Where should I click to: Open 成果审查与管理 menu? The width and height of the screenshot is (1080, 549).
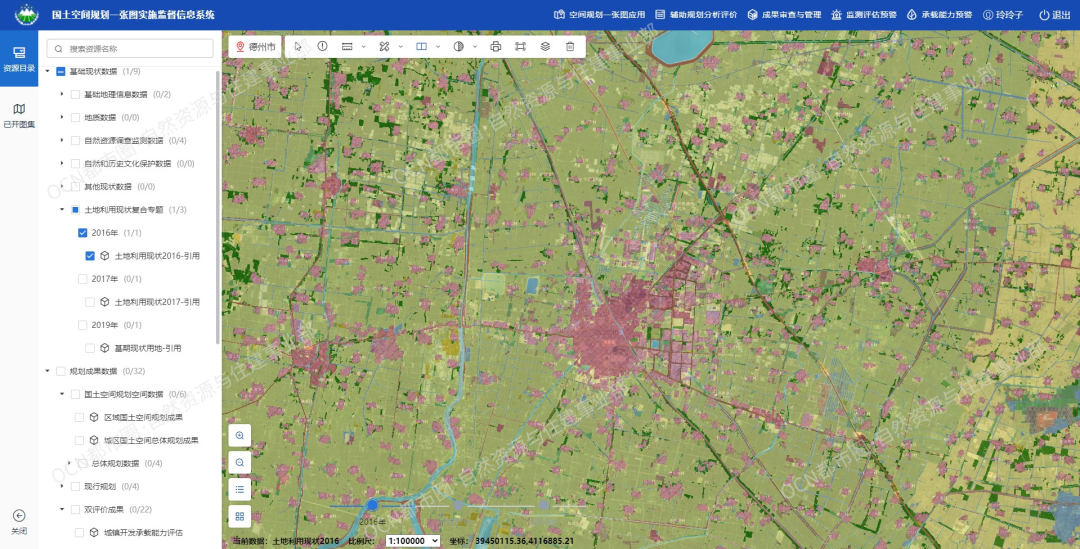coord(784,14)
